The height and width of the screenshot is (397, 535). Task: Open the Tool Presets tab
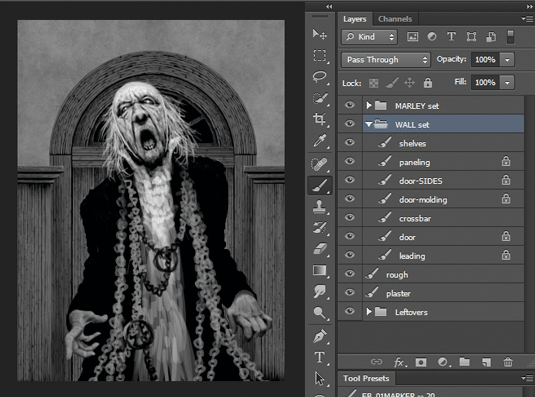pos(366,378)
